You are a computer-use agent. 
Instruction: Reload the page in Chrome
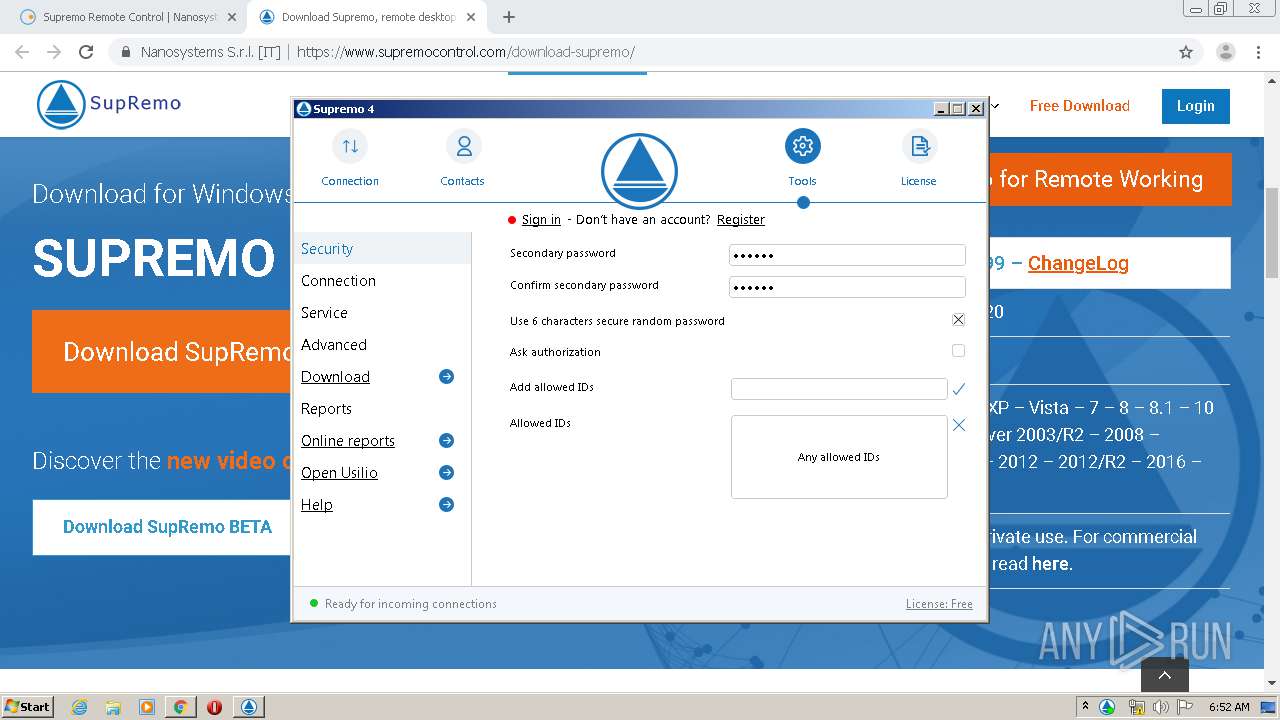[x=86, y=52]
